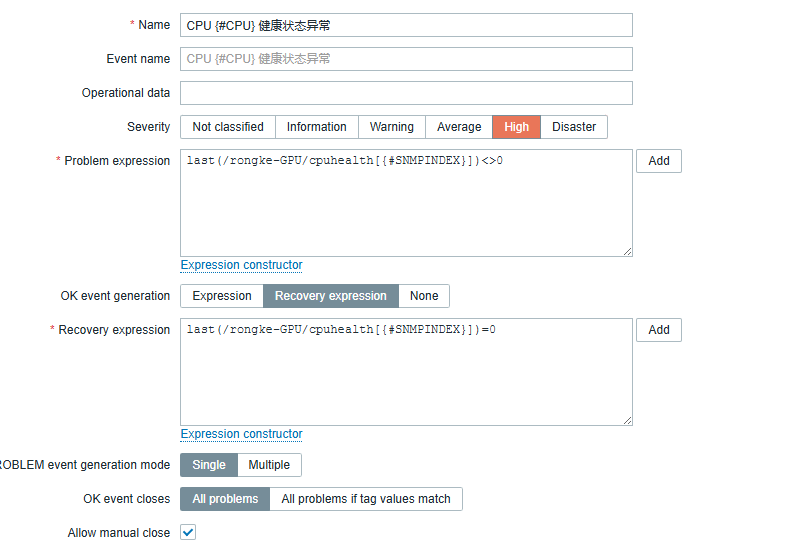Choose Recovery expression for OK event generation
The width and height of the screenshot is (785, 549).
[330, 296]
